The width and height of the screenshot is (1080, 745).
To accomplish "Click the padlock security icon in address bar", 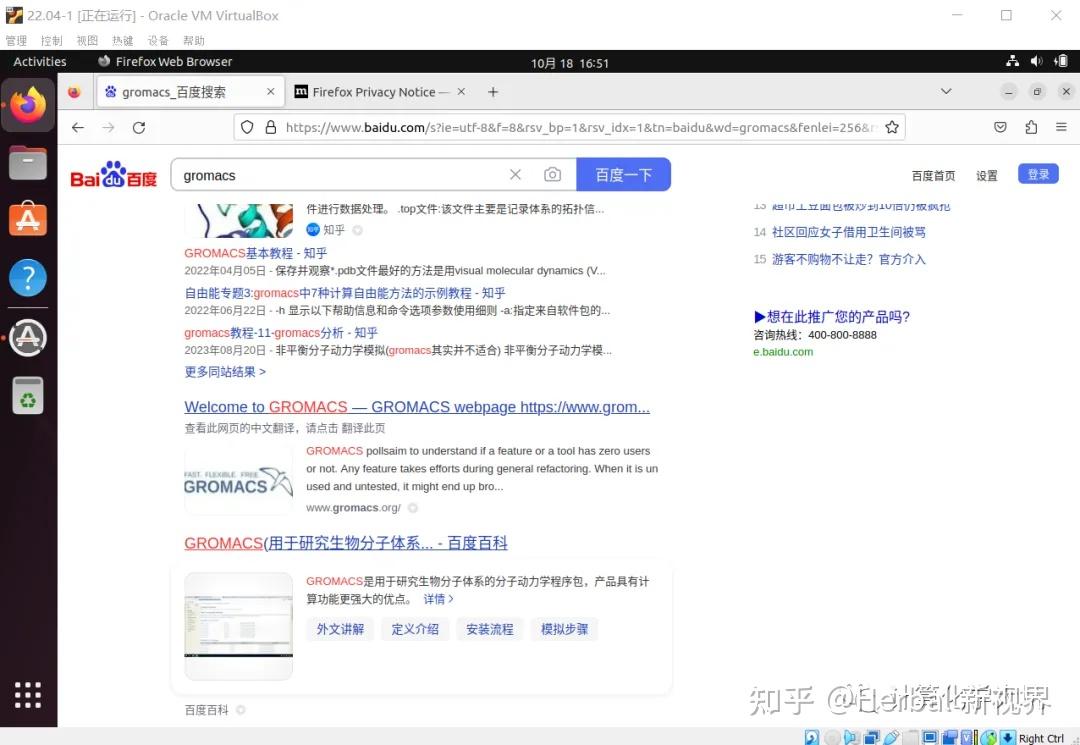I will click(271, 127).
